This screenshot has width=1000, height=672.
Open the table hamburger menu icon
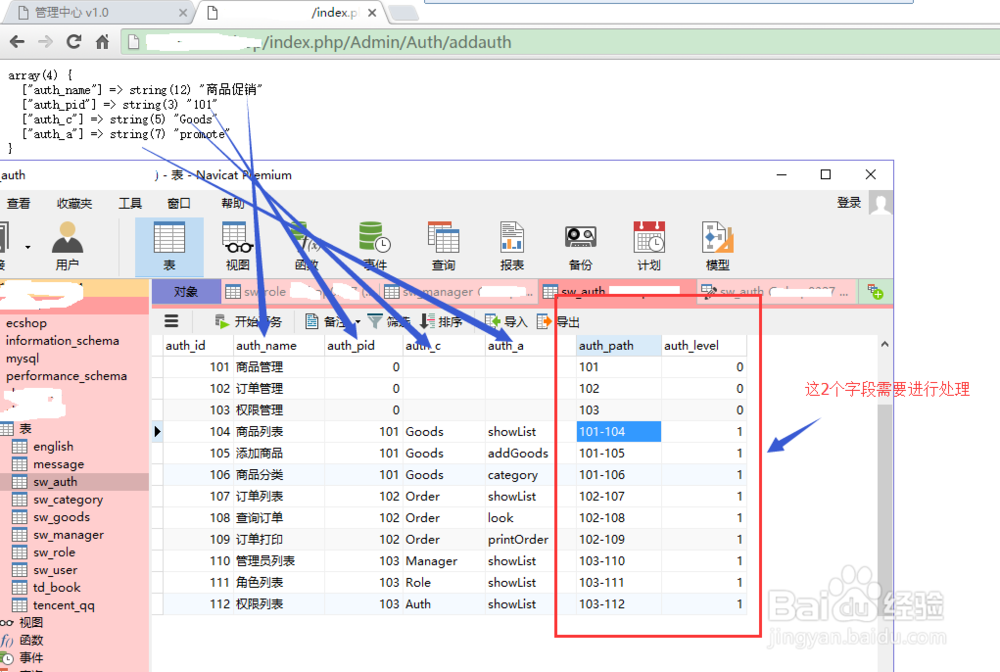(172, 321)
